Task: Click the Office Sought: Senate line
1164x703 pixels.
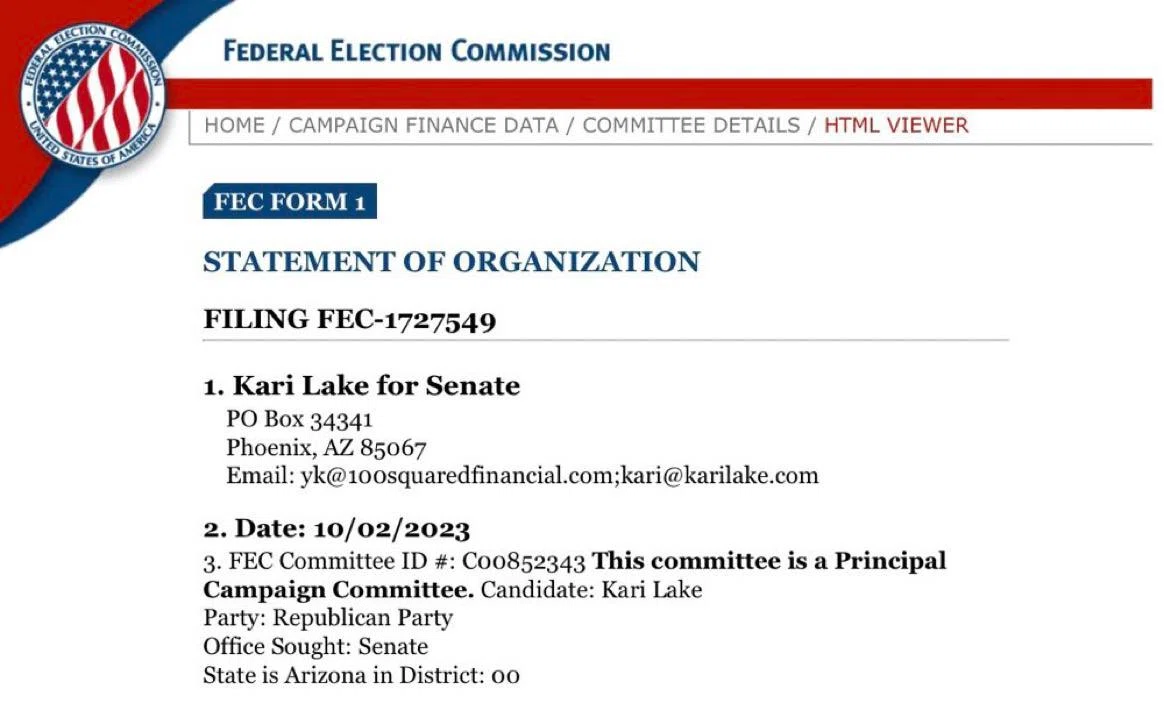Action: (x=315, y=647)
